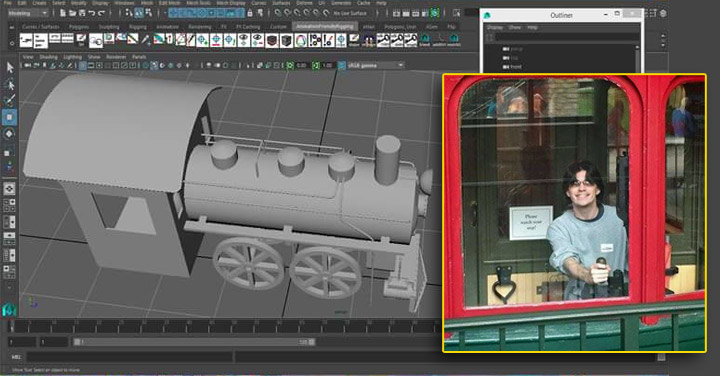Image resolution: width=720 pixels, height=376 pixels.
Task: Click the eye shelf icon before cubes
Action: click(258, 40)
